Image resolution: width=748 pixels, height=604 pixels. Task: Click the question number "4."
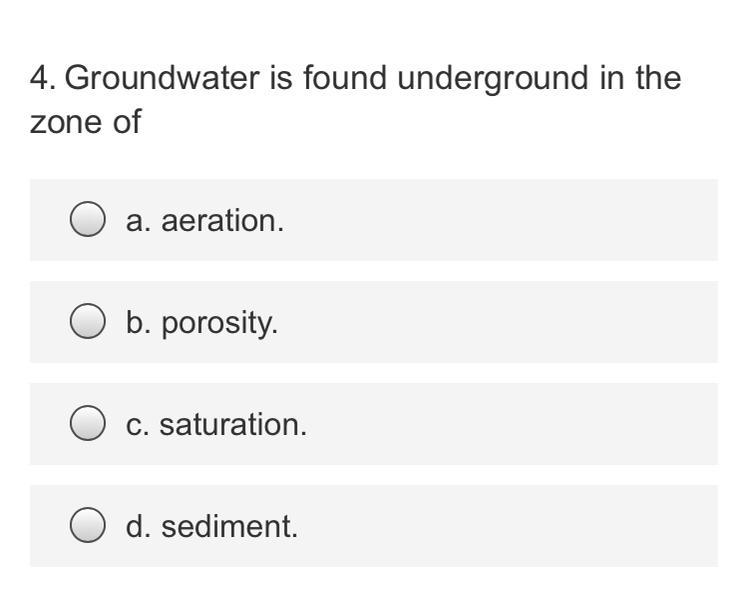42,80
